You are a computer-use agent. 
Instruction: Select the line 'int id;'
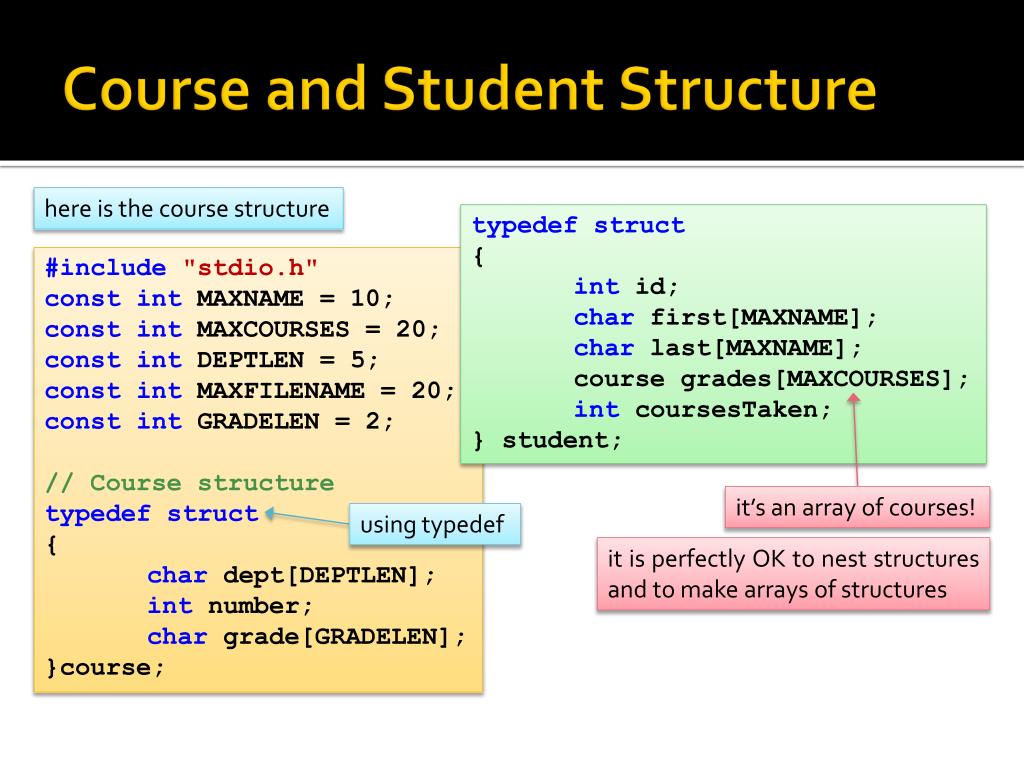pyautogui.click(x=626, y=286)
